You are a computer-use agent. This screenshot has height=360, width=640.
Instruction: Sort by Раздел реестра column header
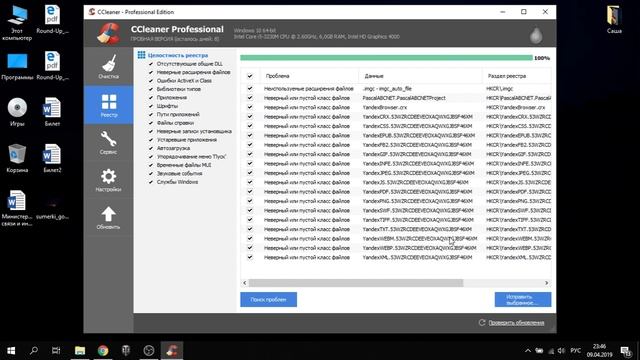pos(517,76)
